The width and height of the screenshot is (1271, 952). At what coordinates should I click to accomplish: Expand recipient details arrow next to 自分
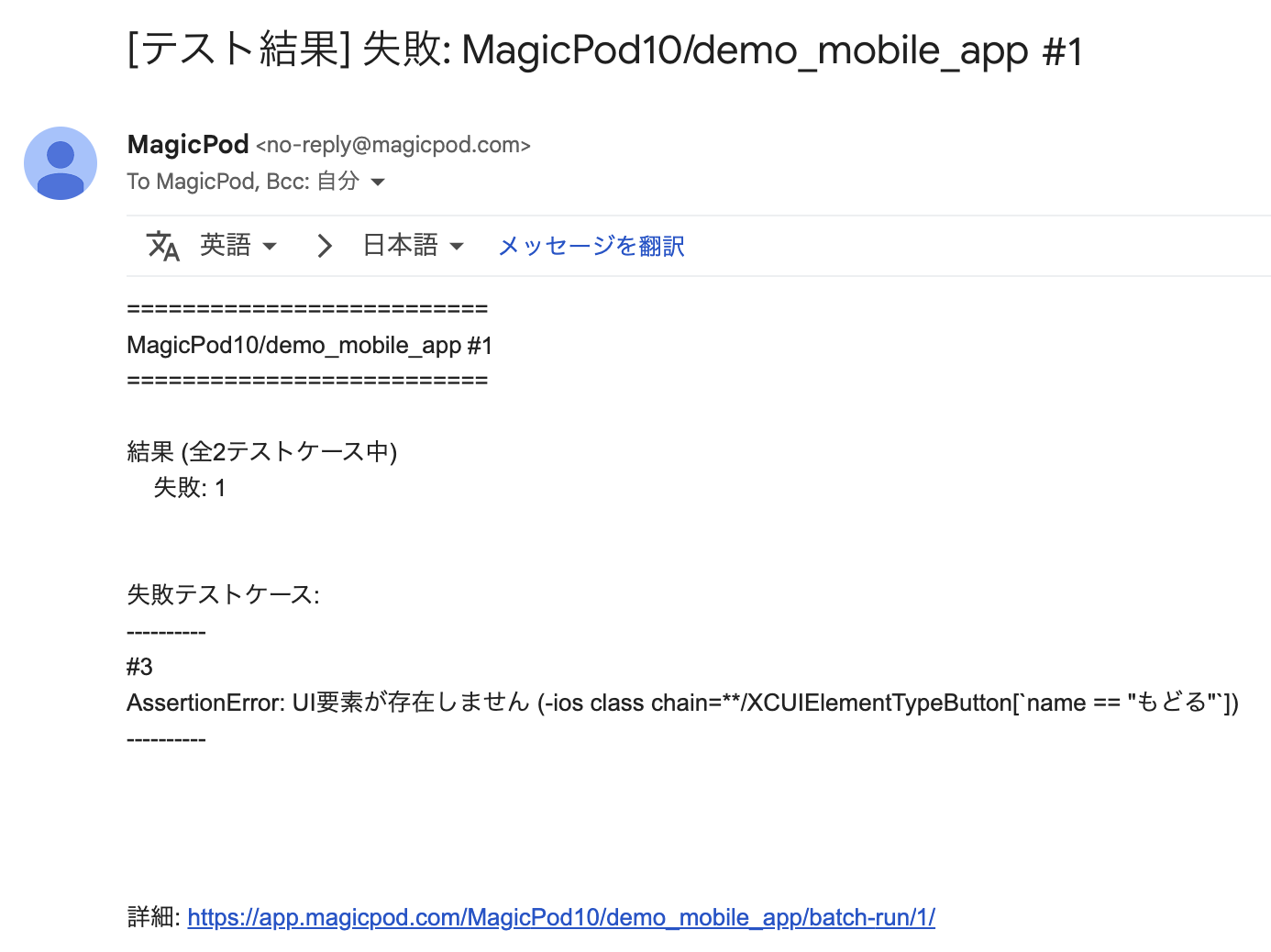[x=378, y=182]
